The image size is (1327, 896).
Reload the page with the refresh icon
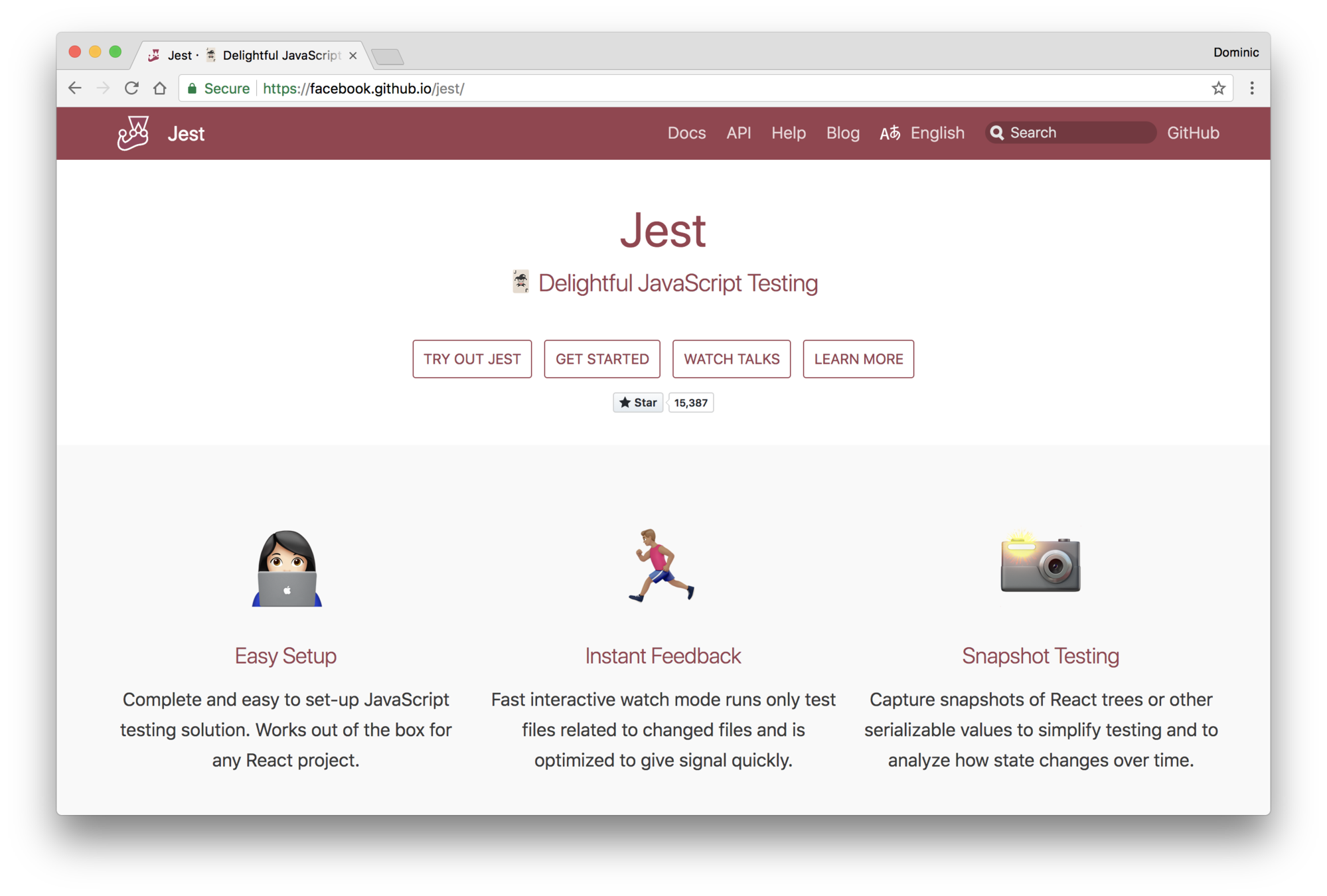coord(131,88)
